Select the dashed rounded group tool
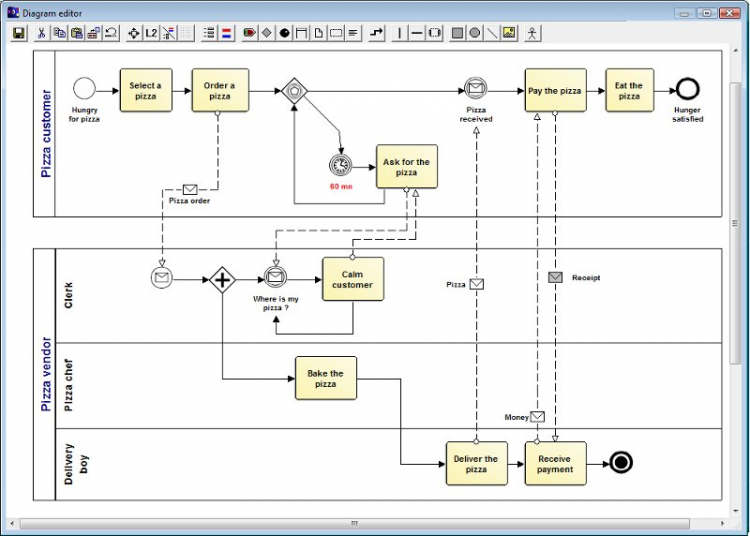The width and height of the screenshot is (750, 536). pos(434,33)
